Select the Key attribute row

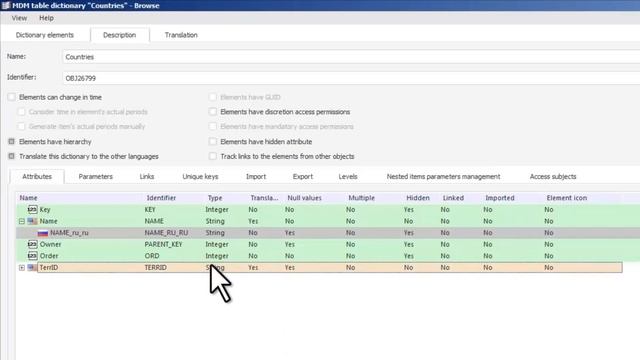coord(328,209)
